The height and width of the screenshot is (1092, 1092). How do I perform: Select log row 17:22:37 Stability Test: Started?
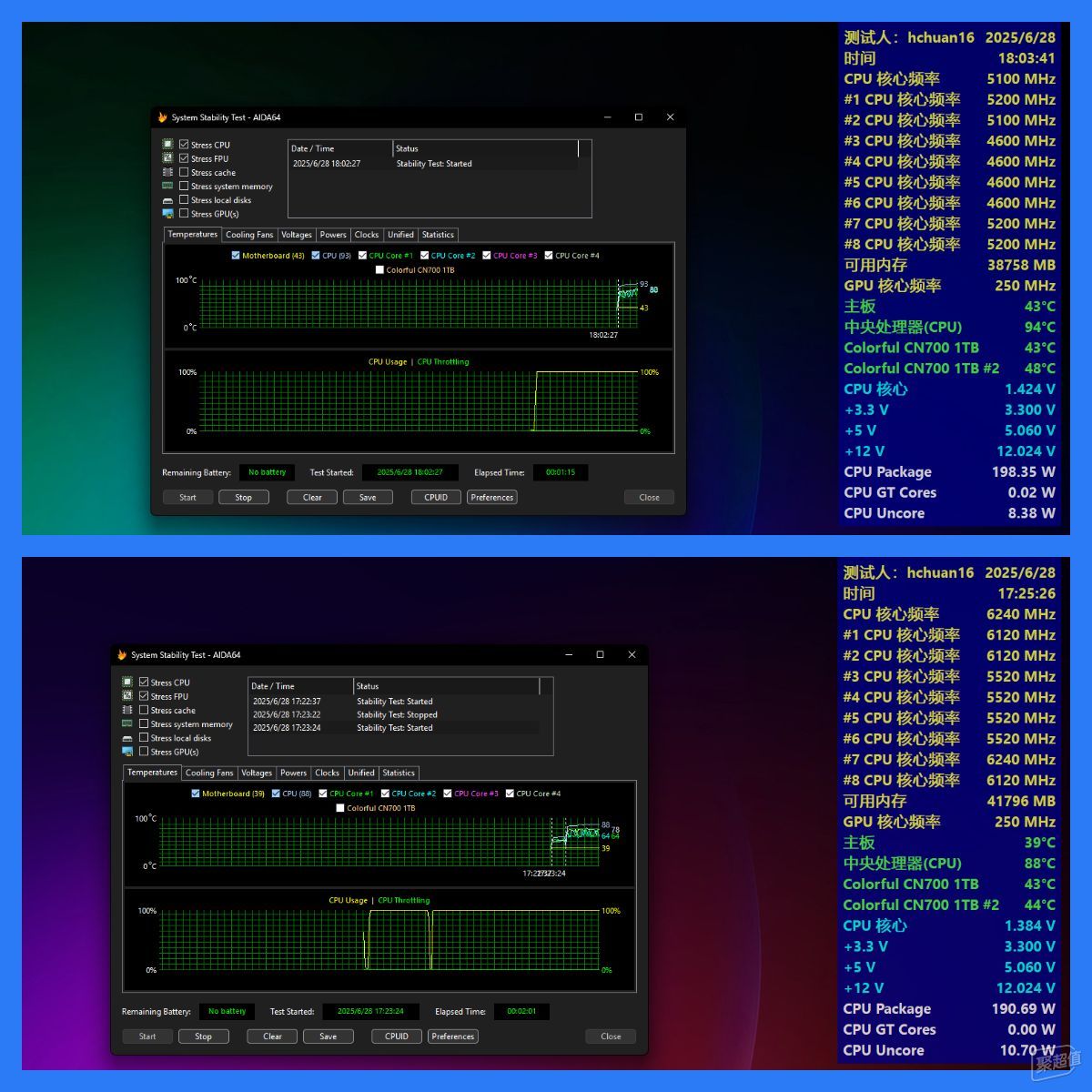393,702
